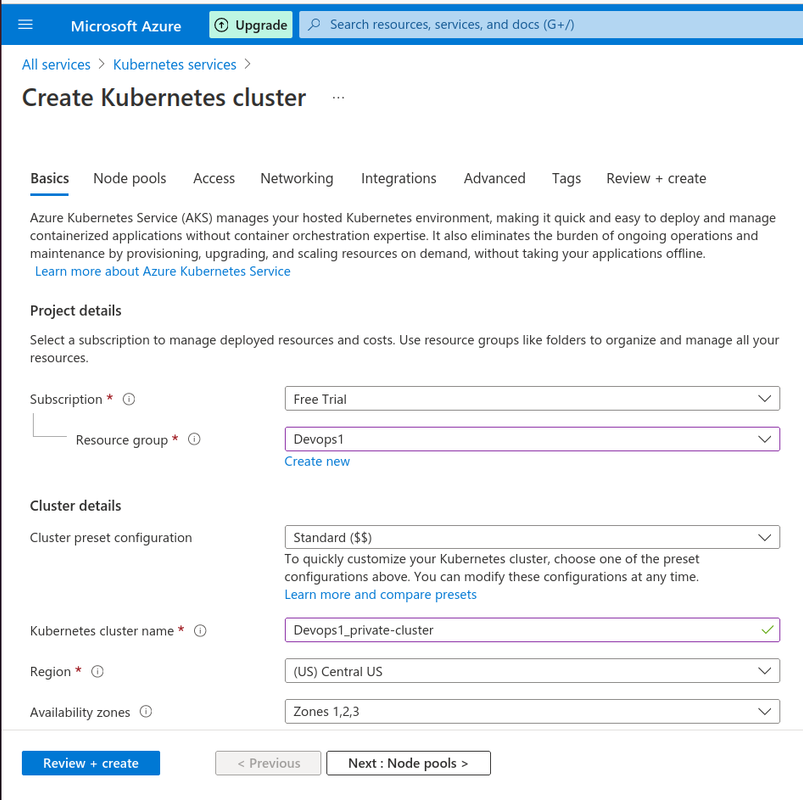Click the Upgrade arrow circle icon
The image size is (803, 800).
pyautogui.click(x=221, y=25)
